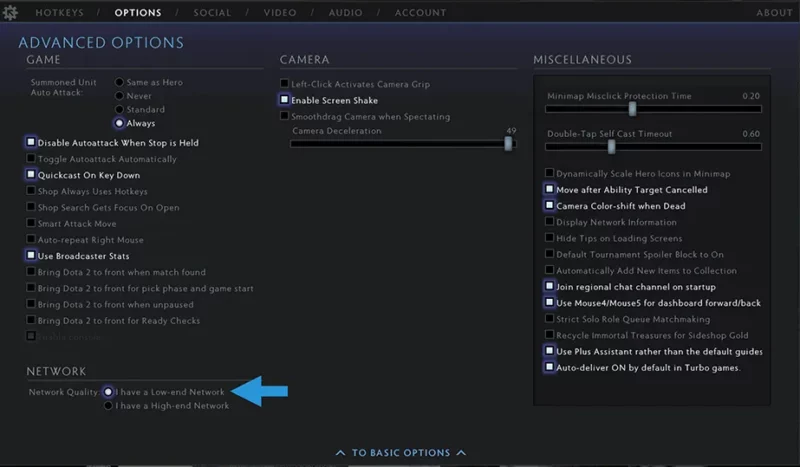Screen dimensions: 800x467
Task: Click the settings gear icon
Action: [10, 12]
